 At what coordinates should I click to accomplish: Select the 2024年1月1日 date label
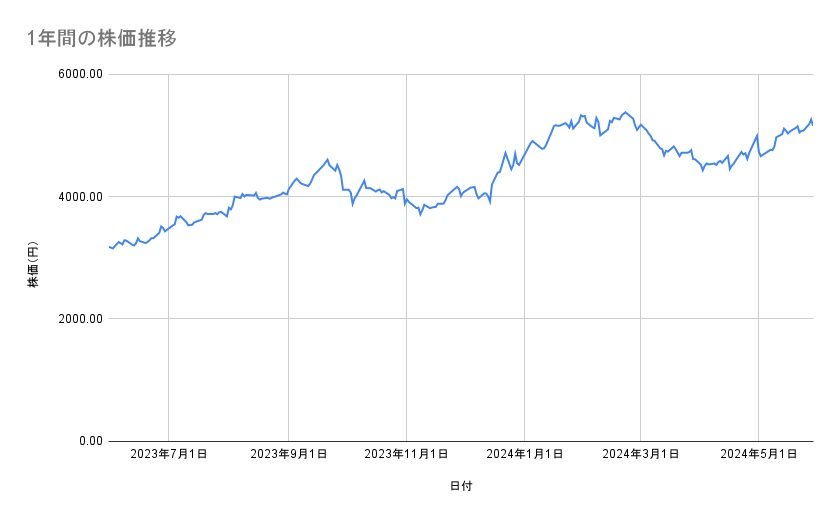[x=525, y=454]
